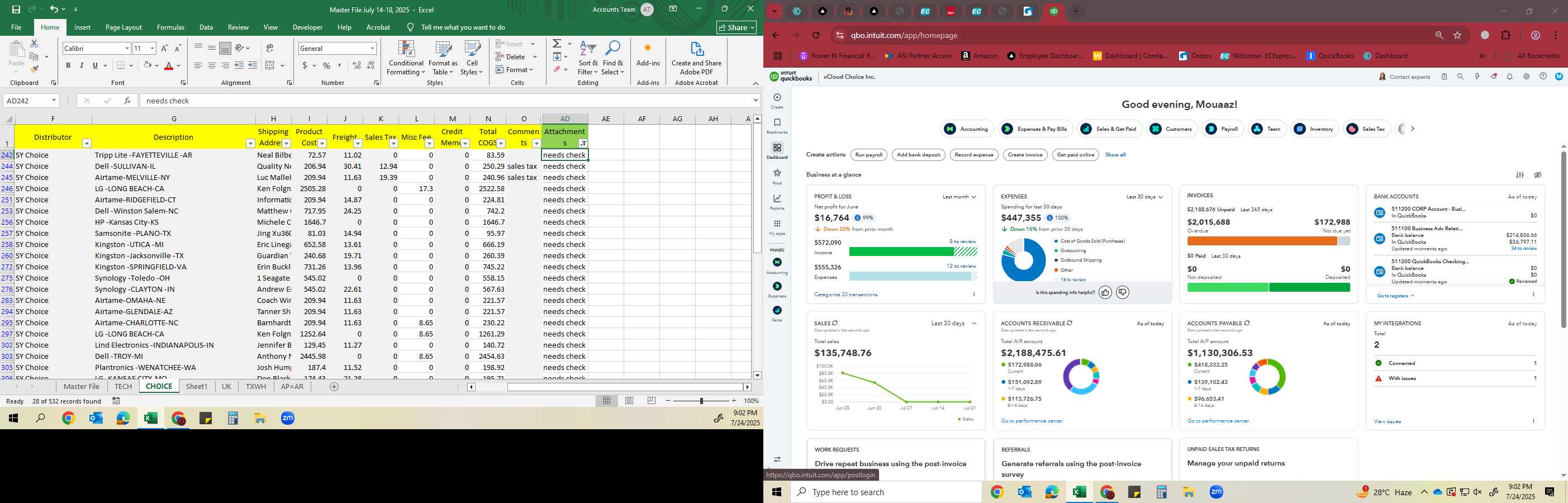
Task: Apply percent style in Excel Number group
Action: point(327,65)
